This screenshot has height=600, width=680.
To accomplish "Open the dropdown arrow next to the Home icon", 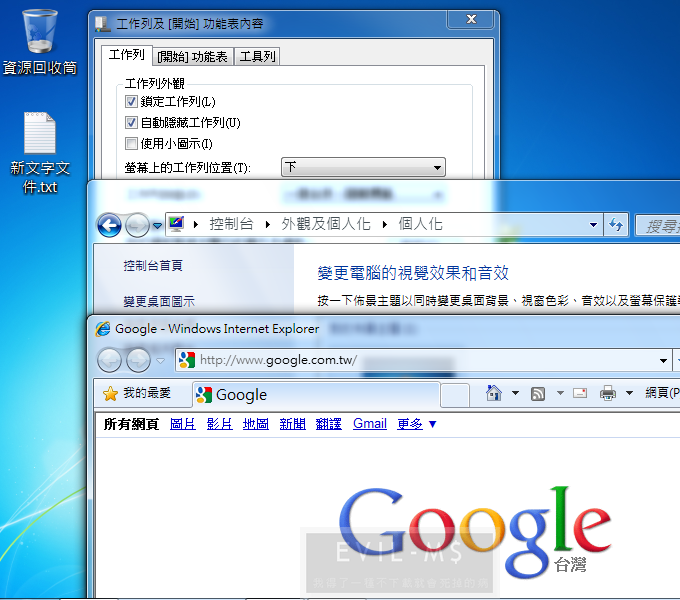I will click(515, 393).
